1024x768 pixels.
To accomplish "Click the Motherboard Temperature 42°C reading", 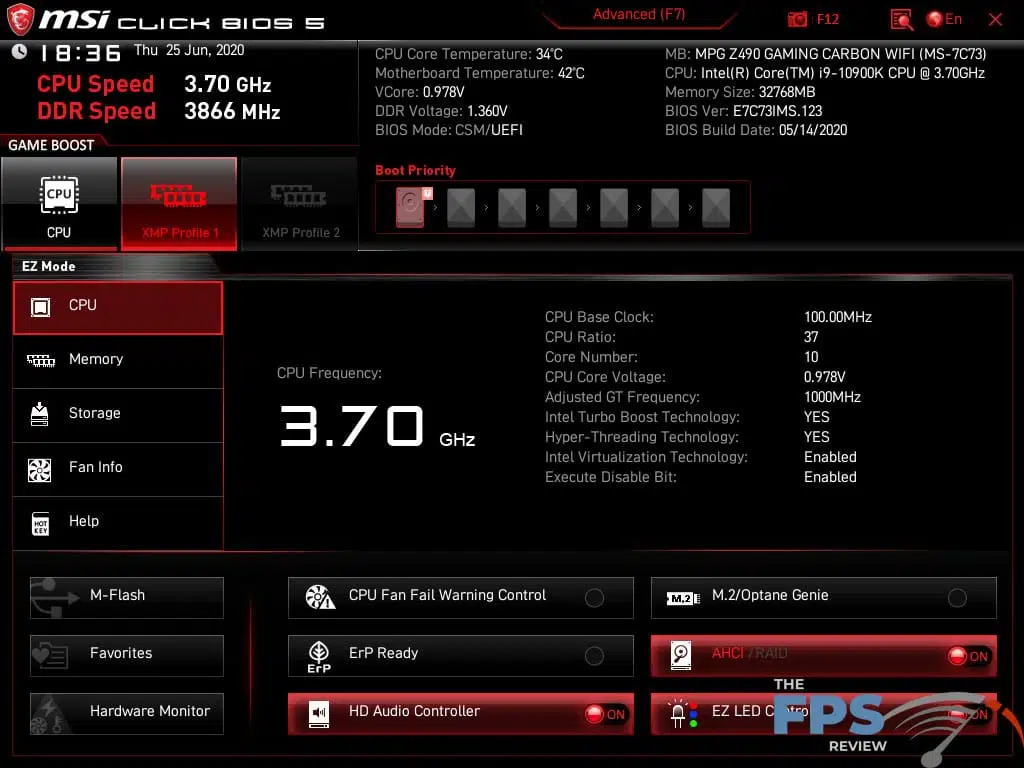I will pos(479,73).
